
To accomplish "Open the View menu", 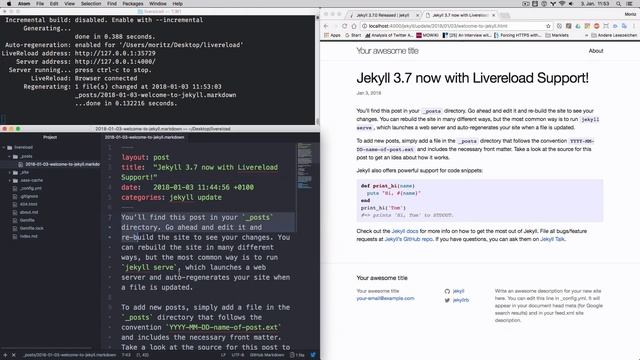I will [x=70, y=4].
